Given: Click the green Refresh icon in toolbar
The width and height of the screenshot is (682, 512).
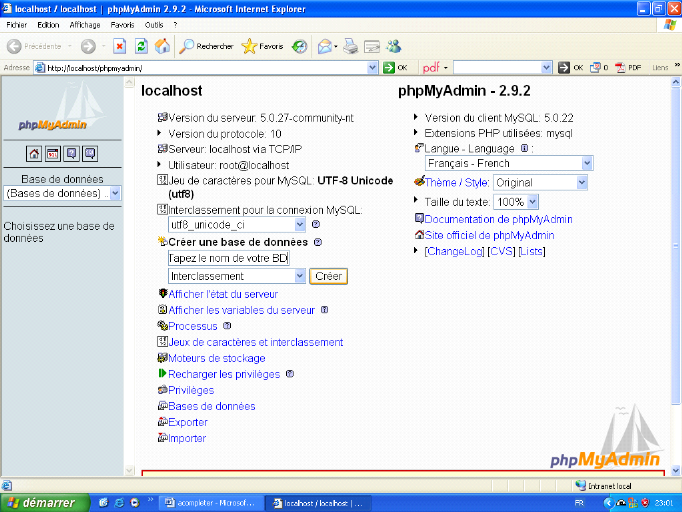Looking at the screenshot, I should pyautogui.click(x=141, y=46).
